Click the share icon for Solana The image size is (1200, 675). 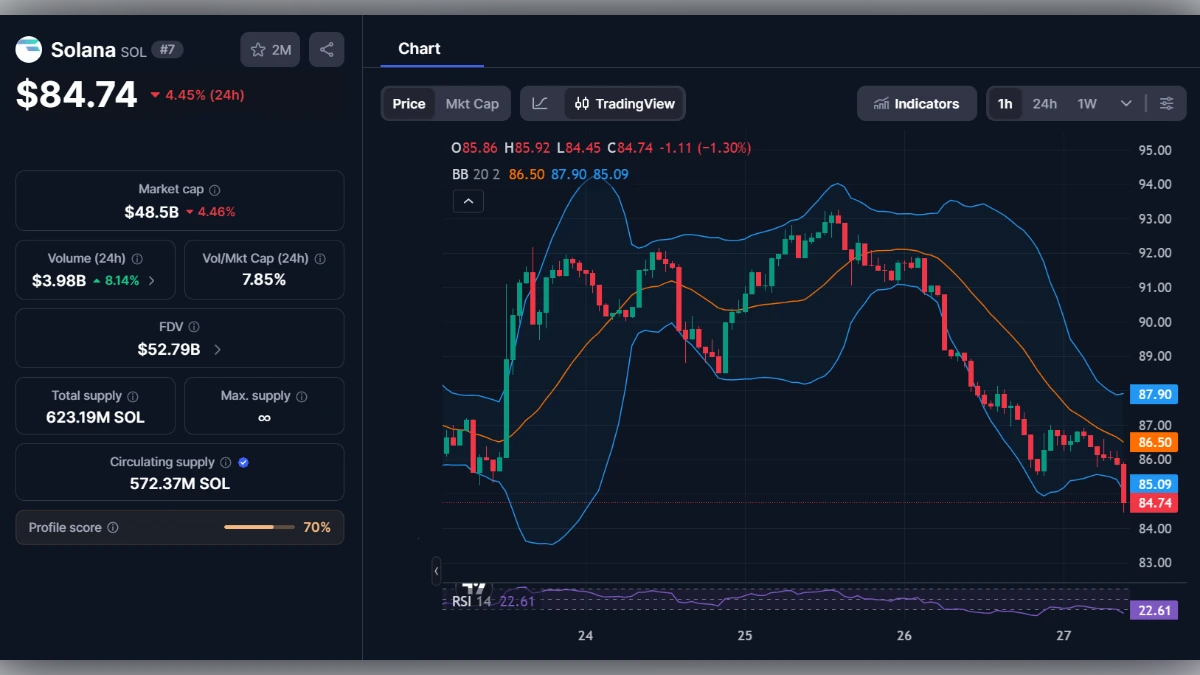326,49
